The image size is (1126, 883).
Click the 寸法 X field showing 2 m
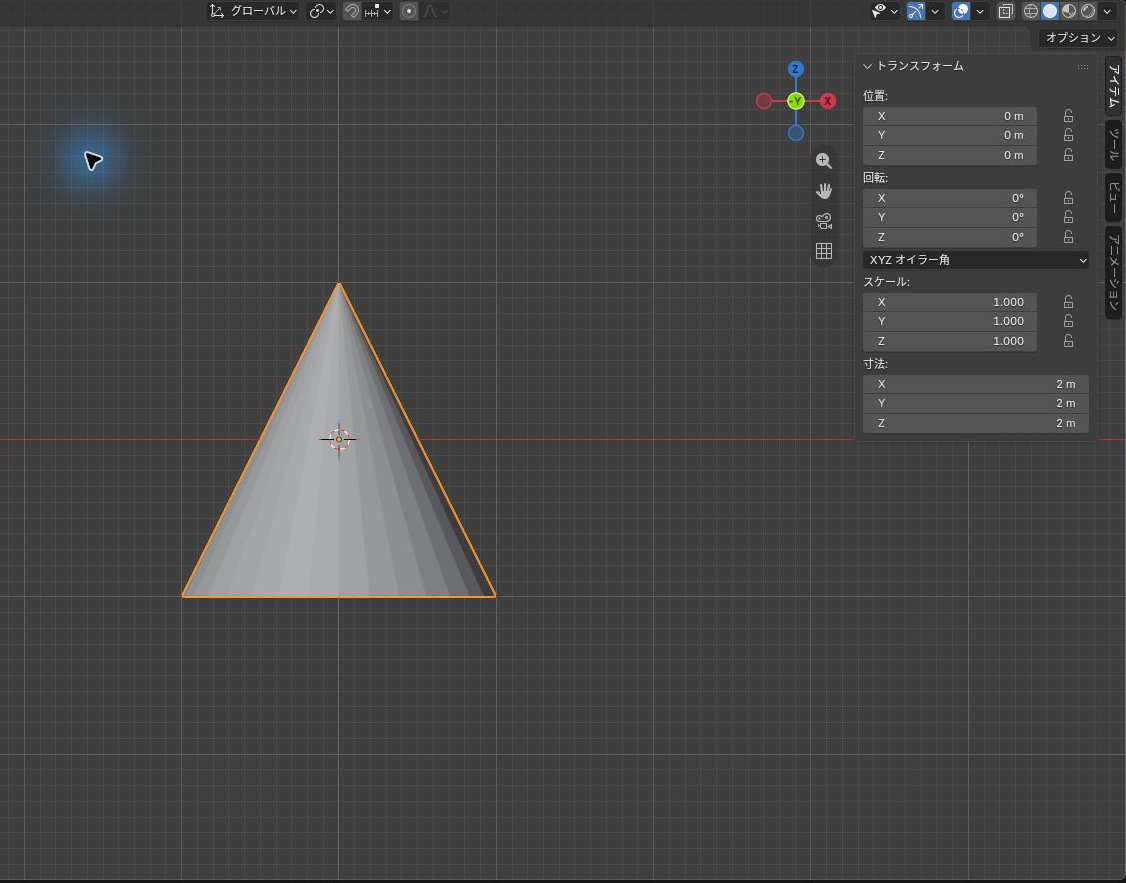(976, 384)
